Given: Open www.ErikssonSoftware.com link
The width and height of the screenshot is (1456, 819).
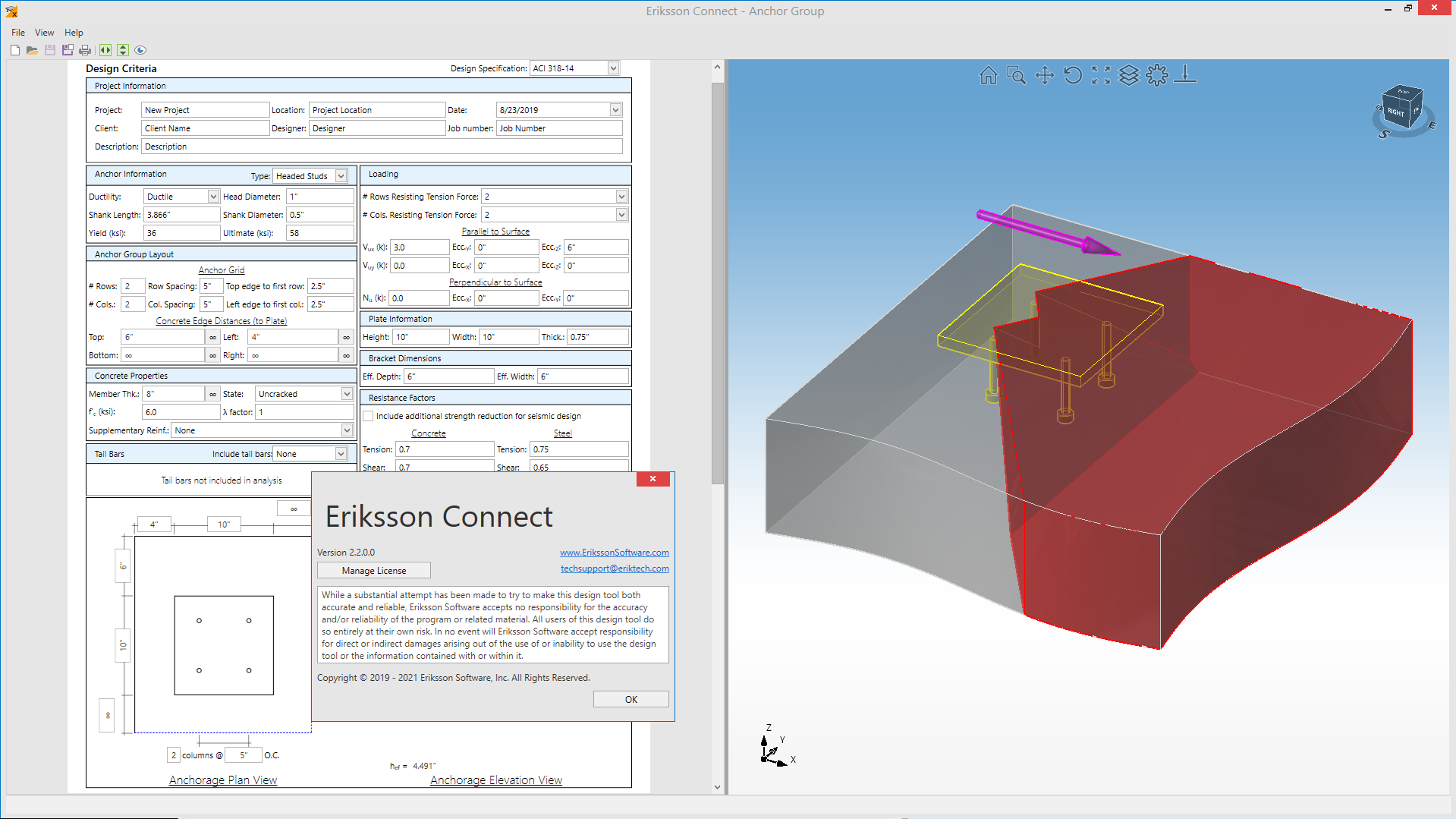Looking at the screenshot, I should click(x=615, y=553).
